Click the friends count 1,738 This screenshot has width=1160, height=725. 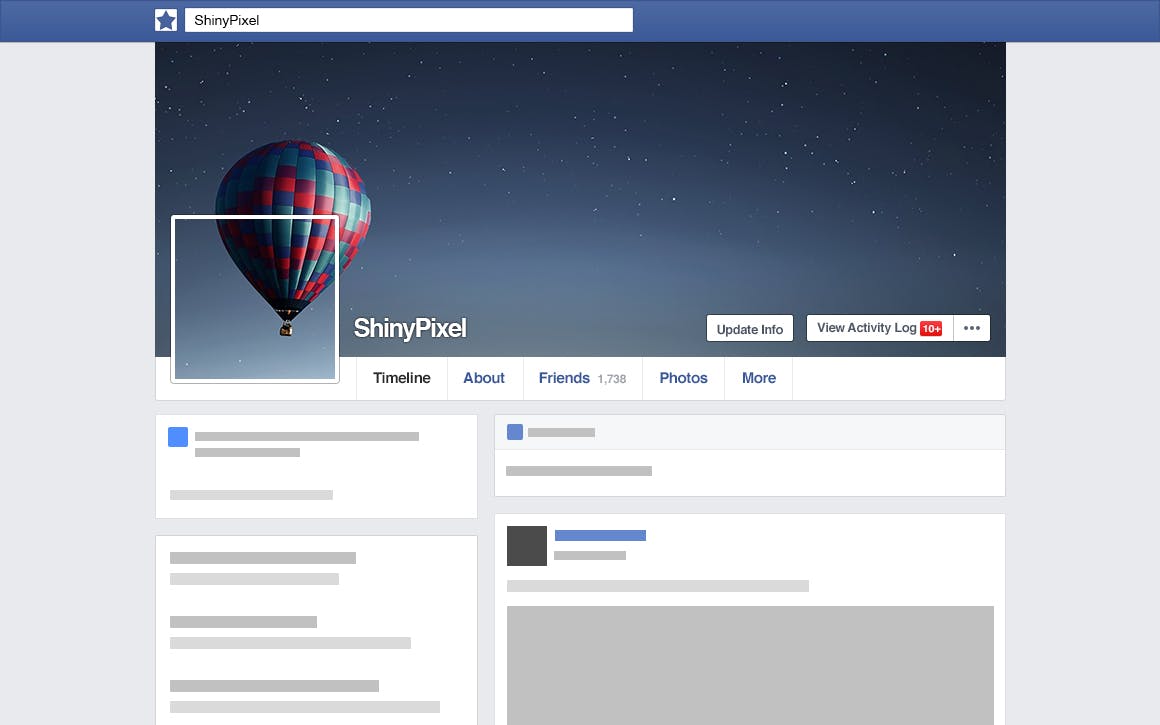(612, 379)
